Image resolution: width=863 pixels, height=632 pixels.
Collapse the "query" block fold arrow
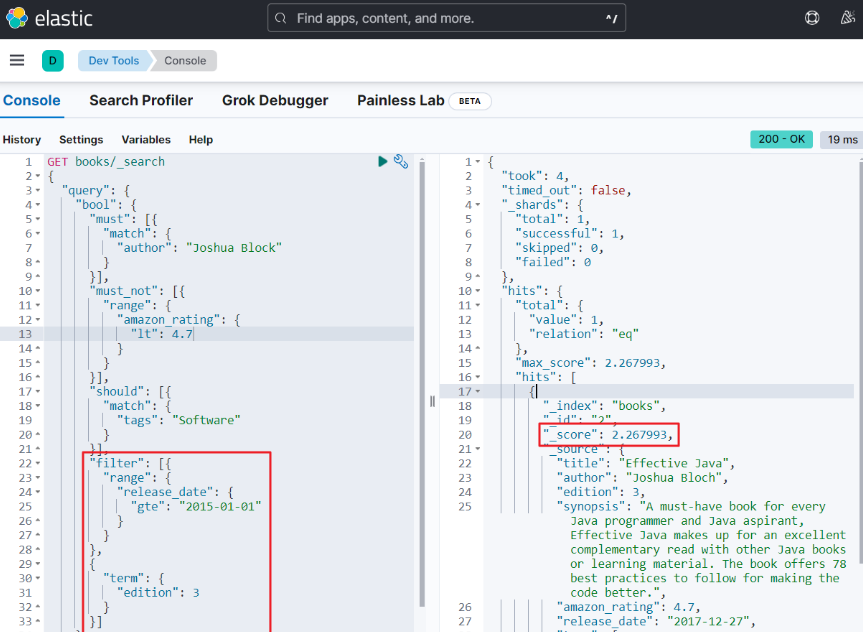point(38,190)
